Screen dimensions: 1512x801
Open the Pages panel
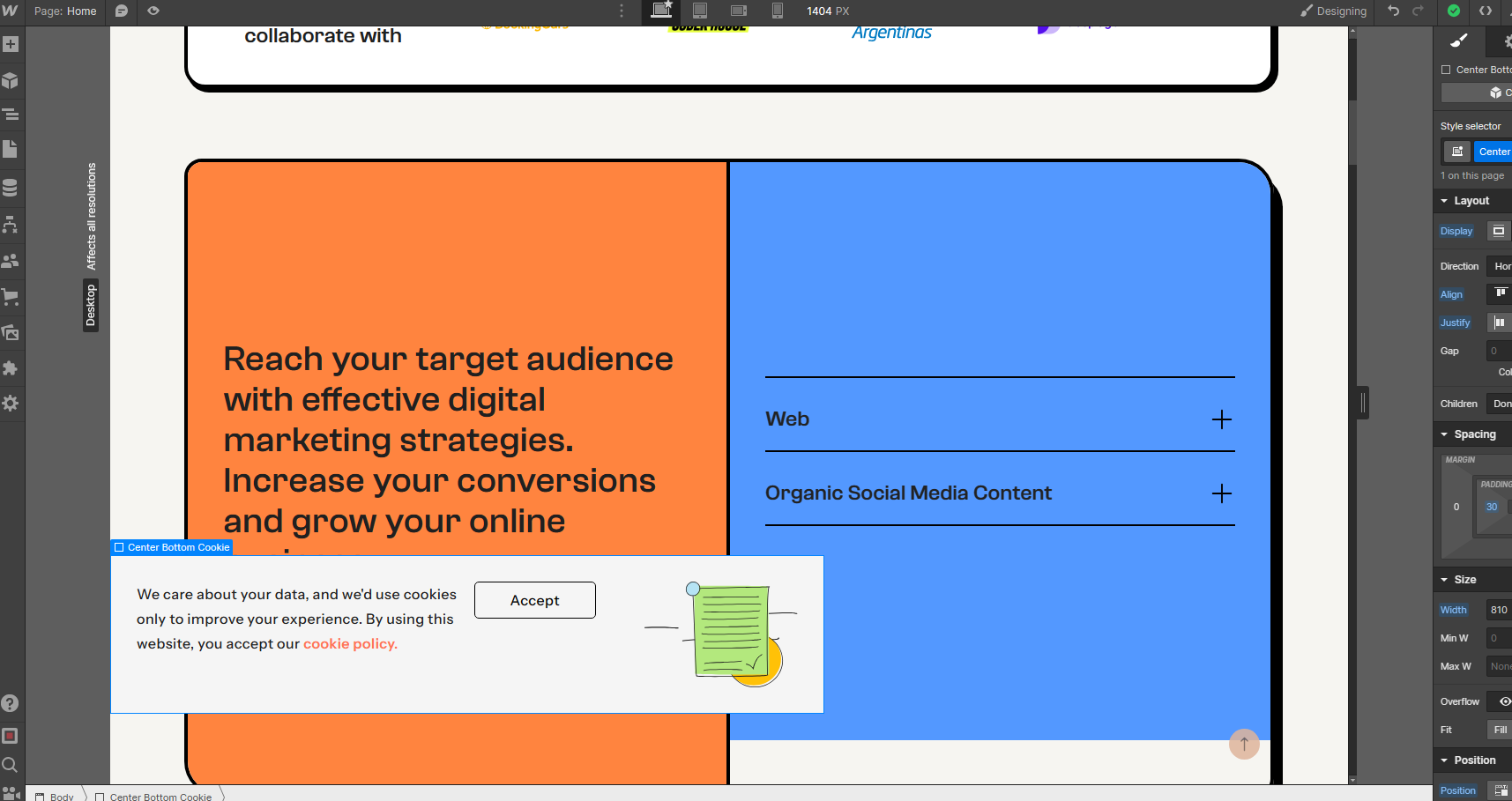pyautogui.click(x=11, y=149)
